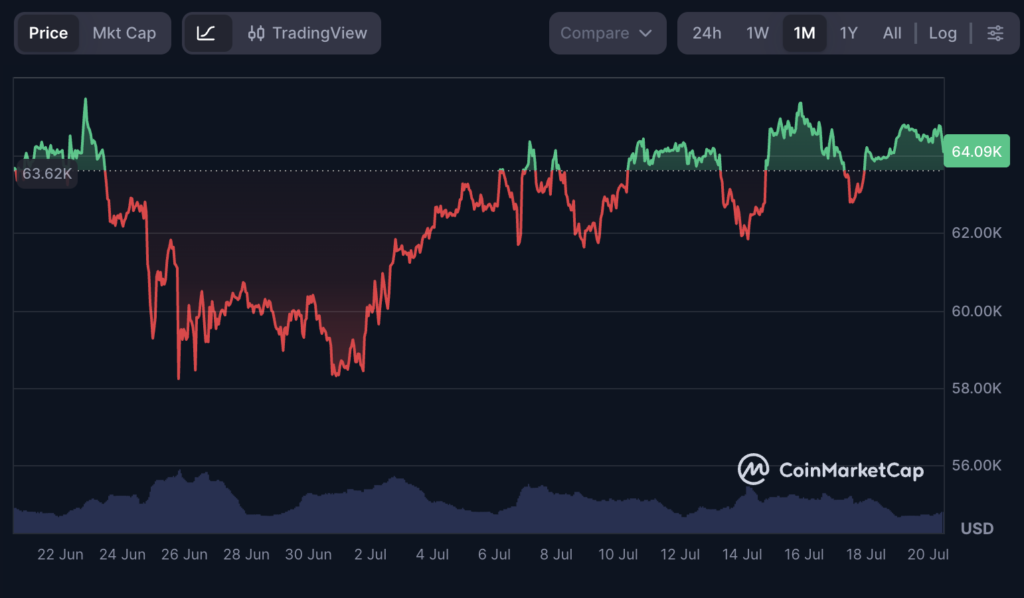This screenshot has height=598, width=1024.
Task: Click the 10 Jul date label
Action: 618,554
